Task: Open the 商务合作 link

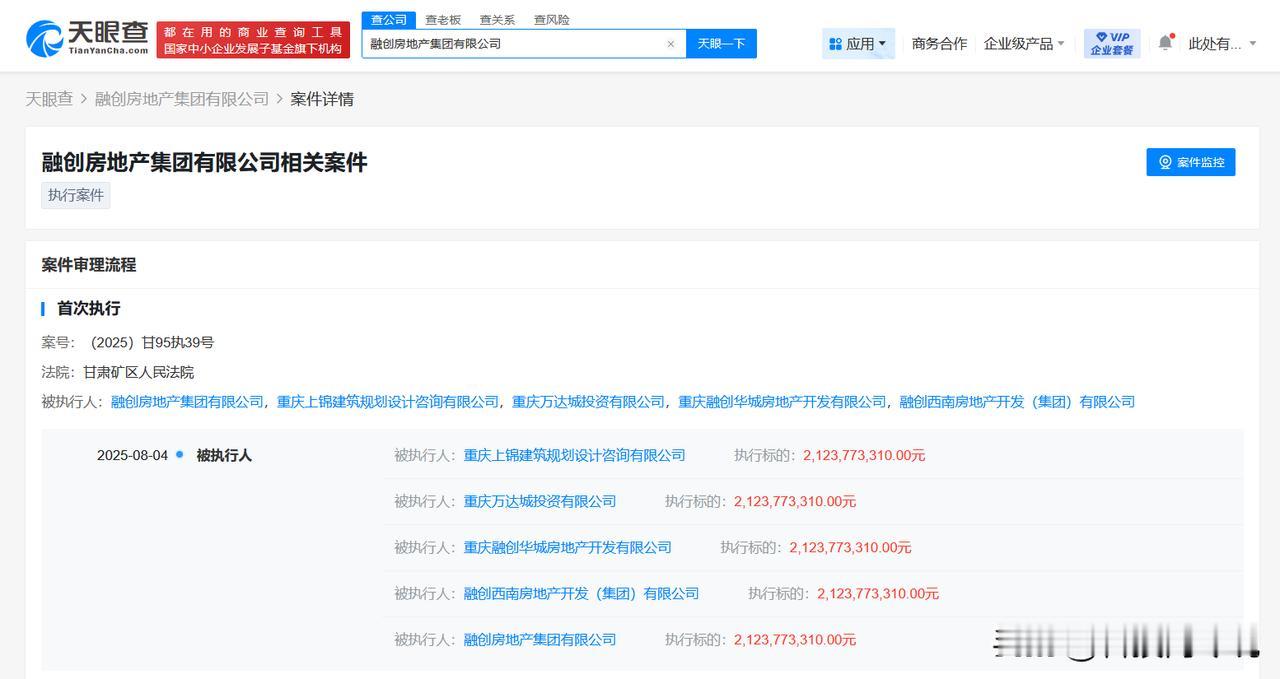Action: tap(939, 43)
